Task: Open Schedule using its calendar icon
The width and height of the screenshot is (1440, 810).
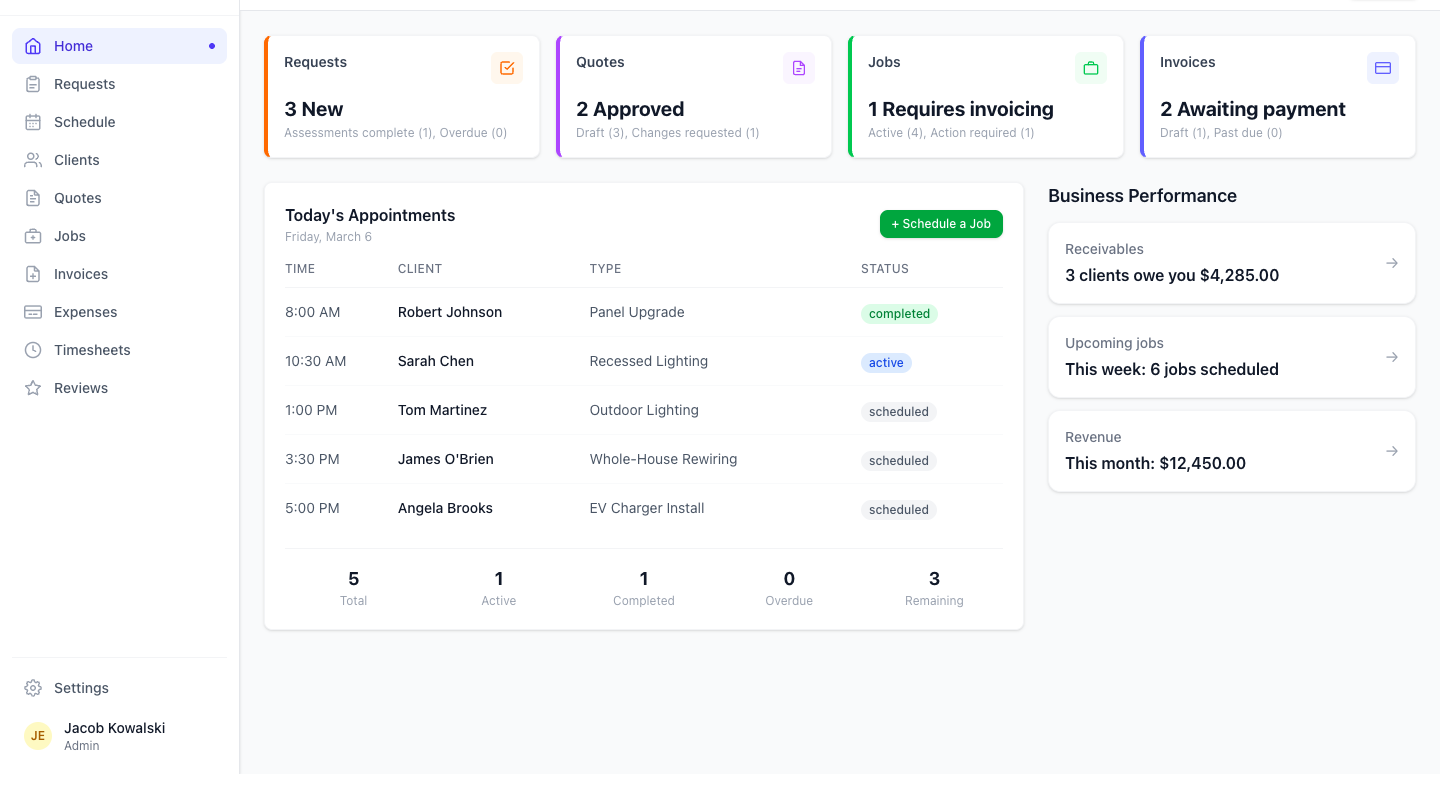Action: [31, 121]
